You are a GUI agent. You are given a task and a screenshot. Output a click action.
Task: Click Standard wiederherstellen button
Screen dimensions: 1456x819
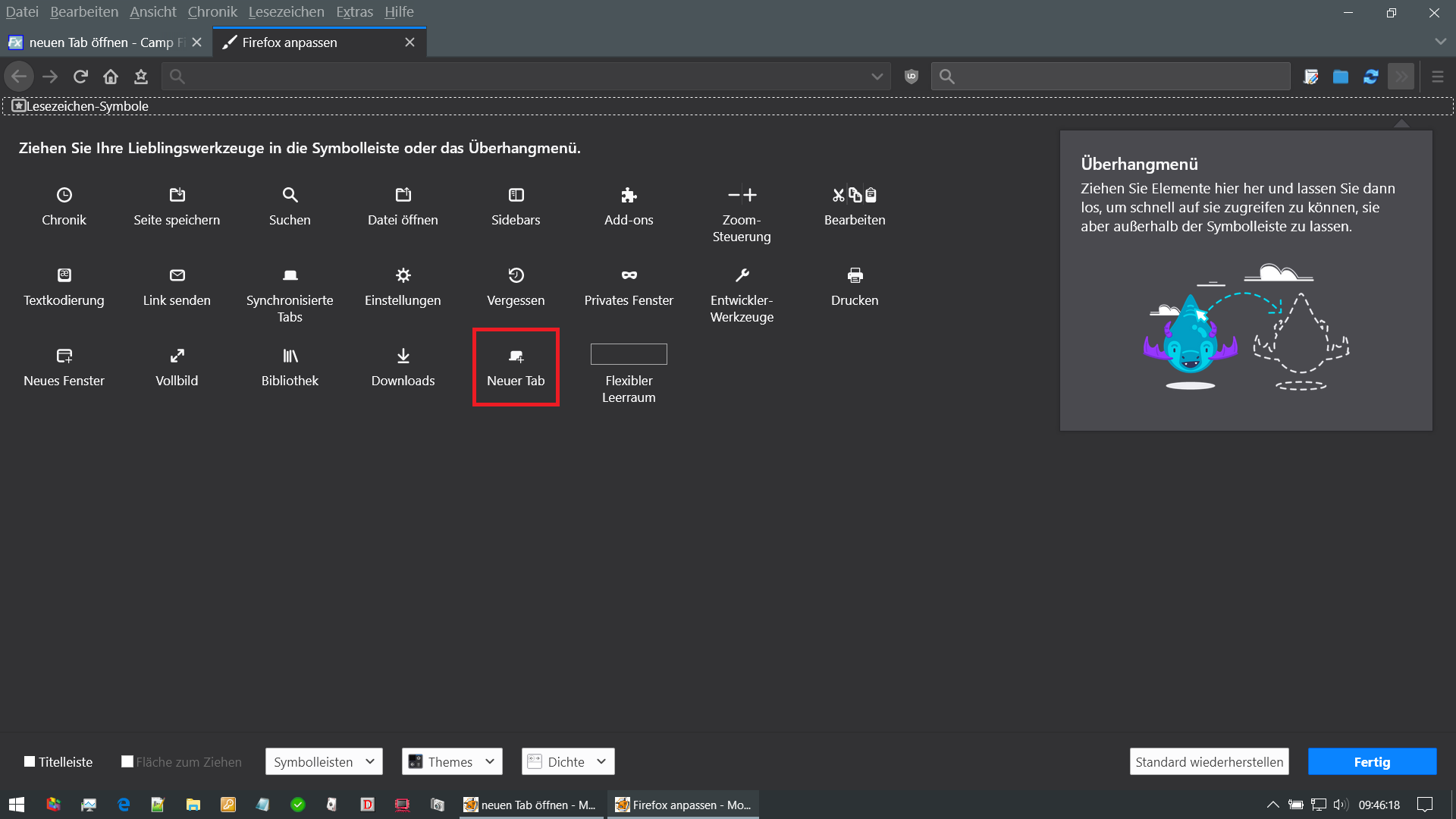coord(1209,761)
